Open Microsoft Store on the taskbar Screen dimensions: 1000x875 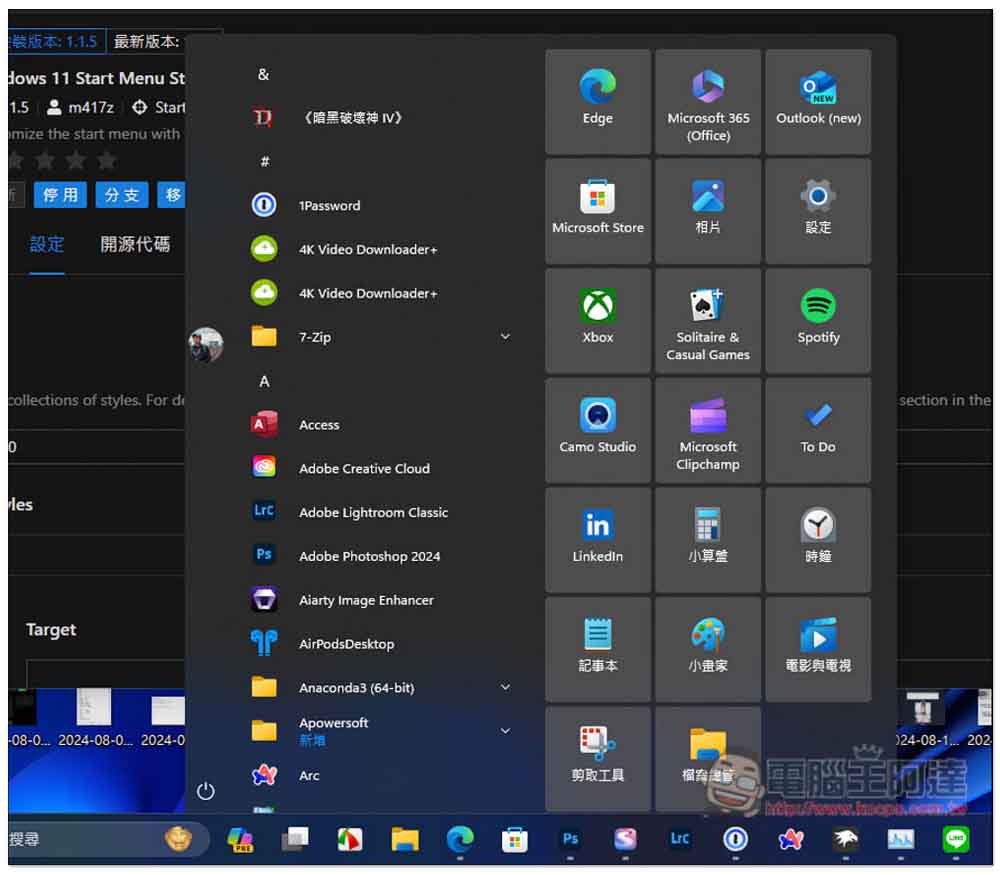[x=515, y=839]
